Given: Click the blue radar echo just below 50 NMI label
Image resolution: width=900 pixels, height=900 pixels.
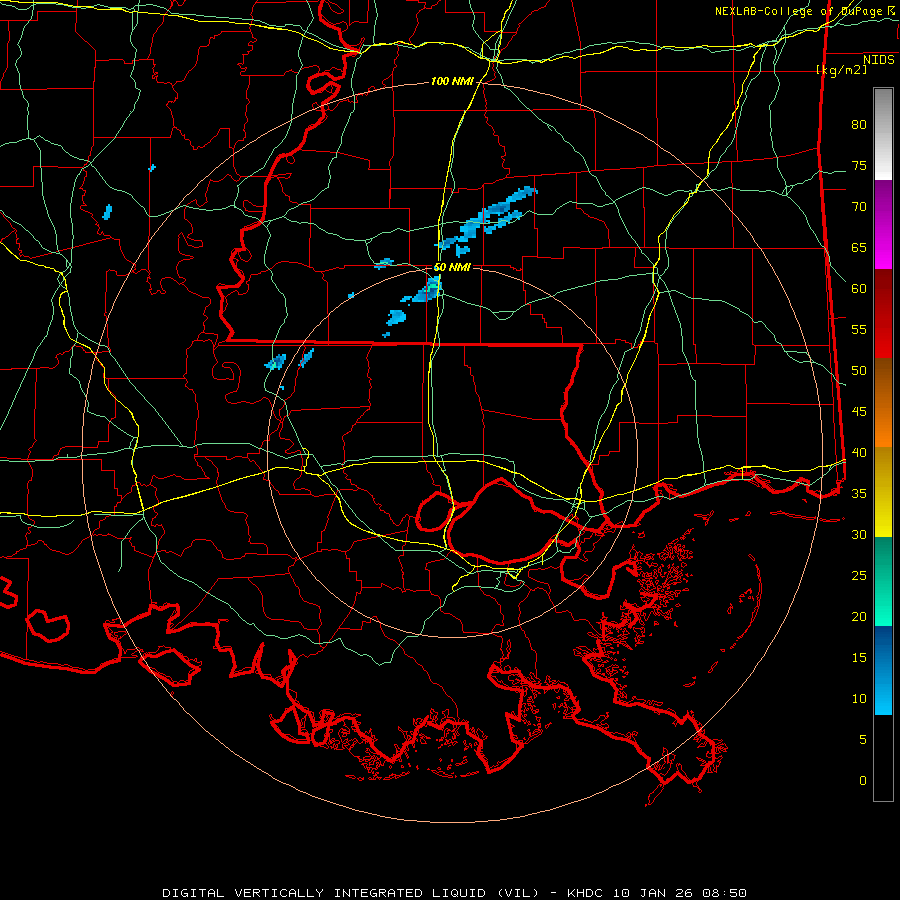Looking at the screenshot, I should 425,290.
